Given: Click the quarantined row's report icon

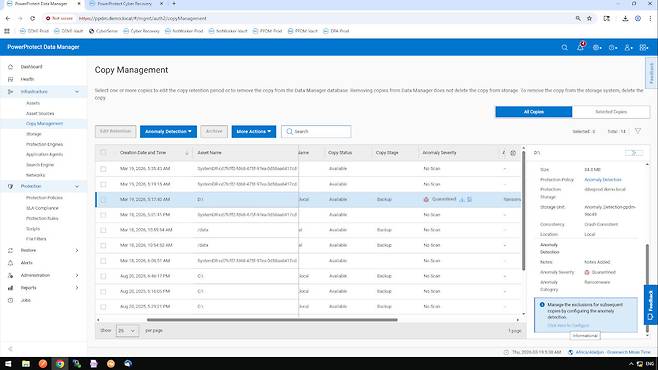Looking at the screenshot, I should 470,200.
